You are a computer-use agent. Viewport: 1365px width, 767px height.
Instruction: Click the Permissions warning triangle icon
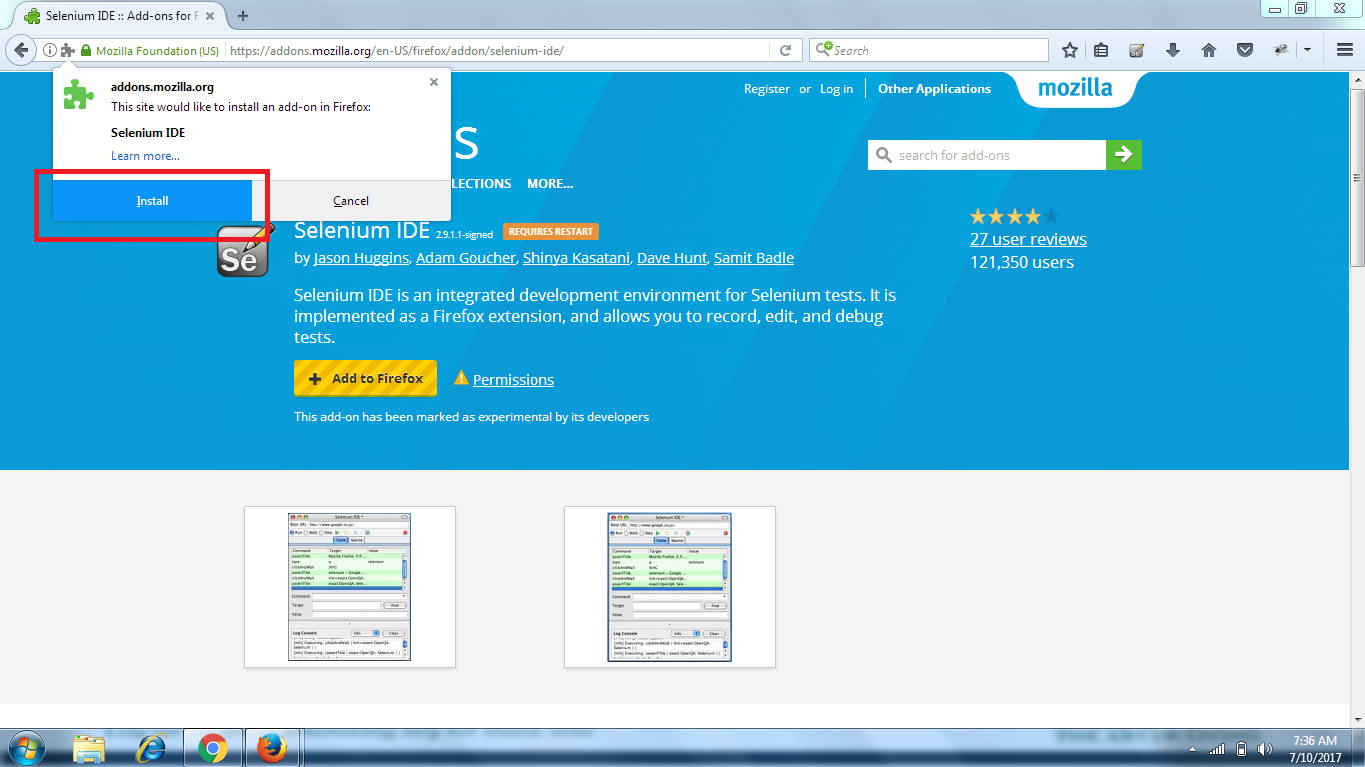[x=461, y=378]
